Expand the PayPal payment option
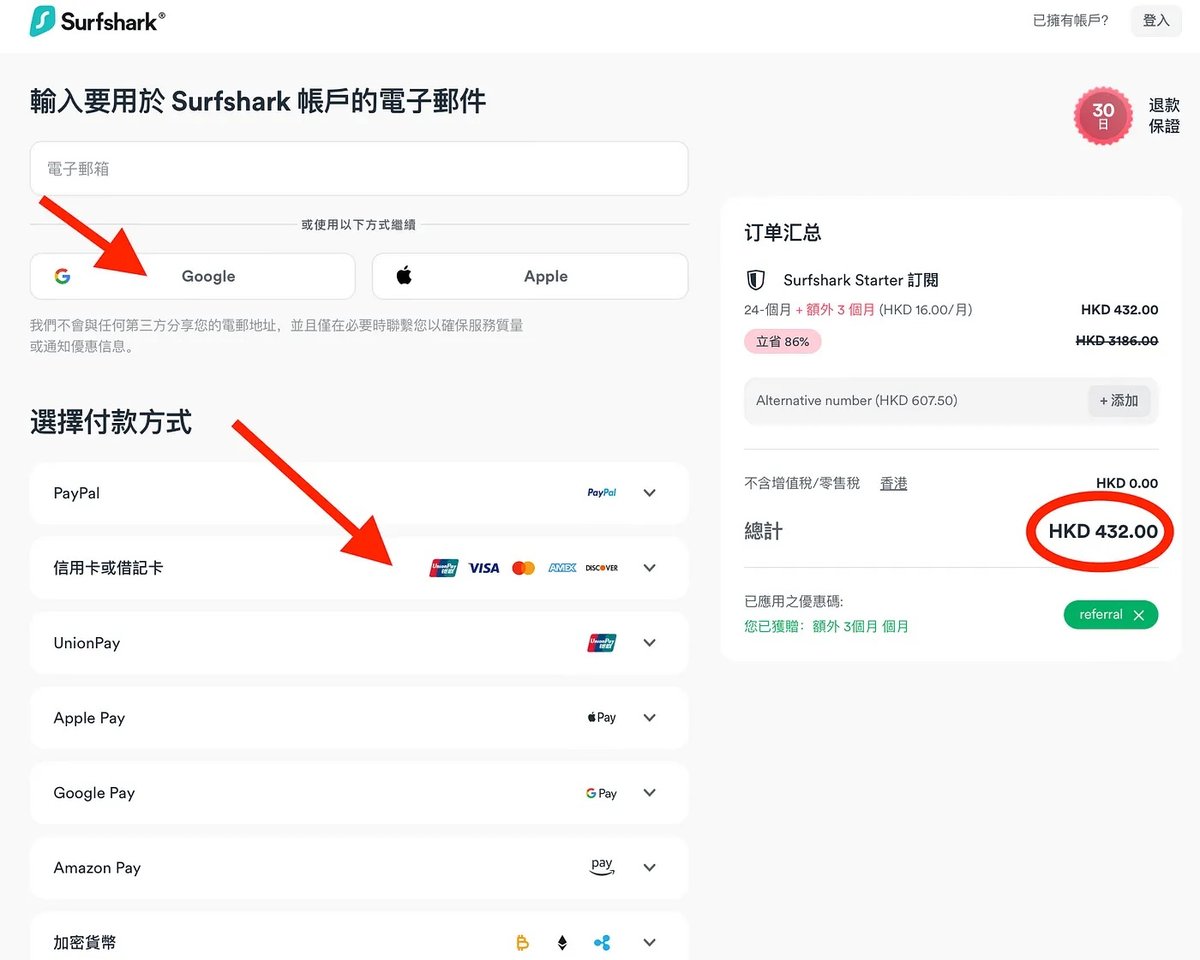Viewport: 1200px width, 960px height. click(x=649, y=493)
